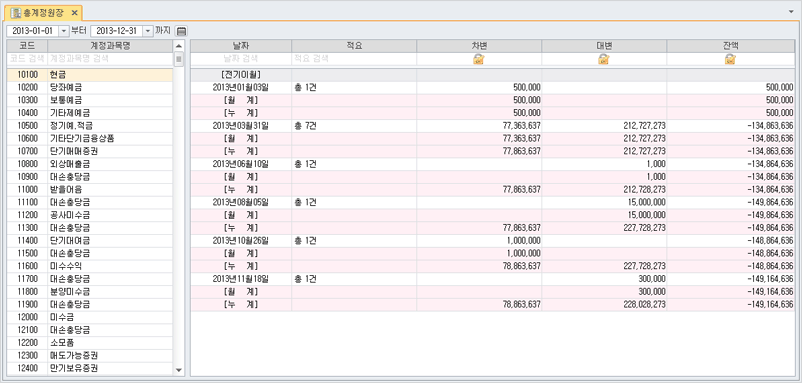
Task: Select account 10400 기타제예금
Action: point(90,113)
